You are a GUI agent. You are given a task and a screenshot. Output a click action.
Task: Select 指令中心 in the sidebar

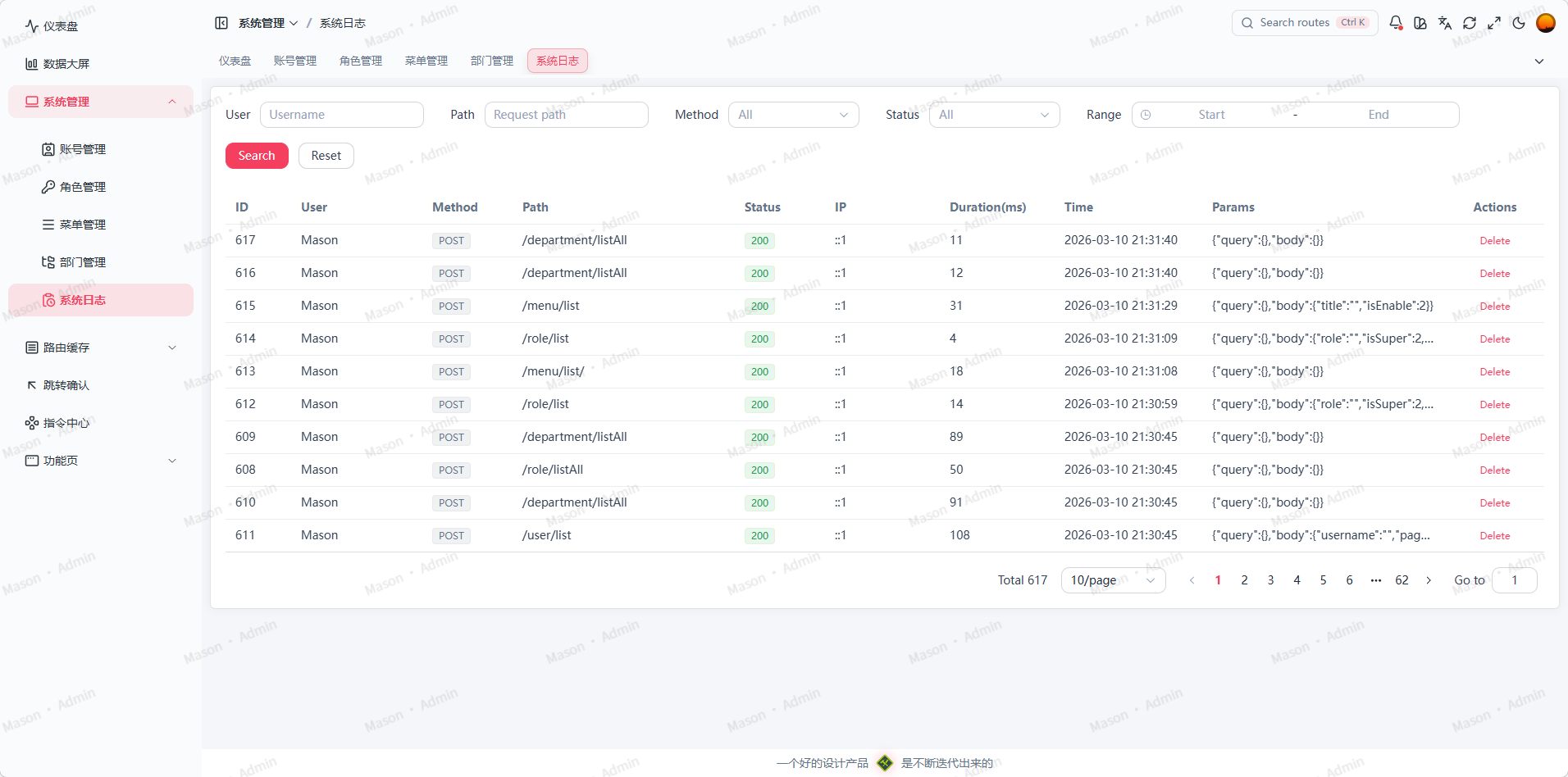point(68,423)
